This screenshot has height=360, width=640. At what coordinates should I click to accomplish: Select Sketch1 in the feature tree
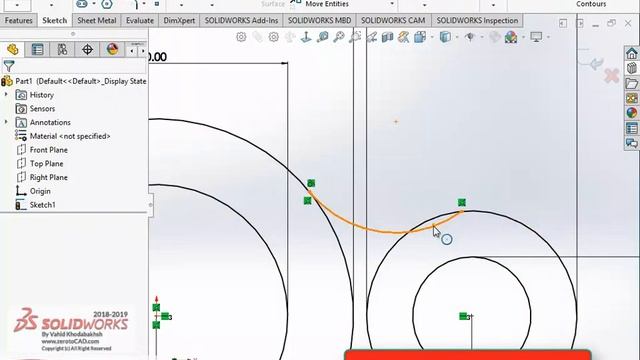click(35, 205)
